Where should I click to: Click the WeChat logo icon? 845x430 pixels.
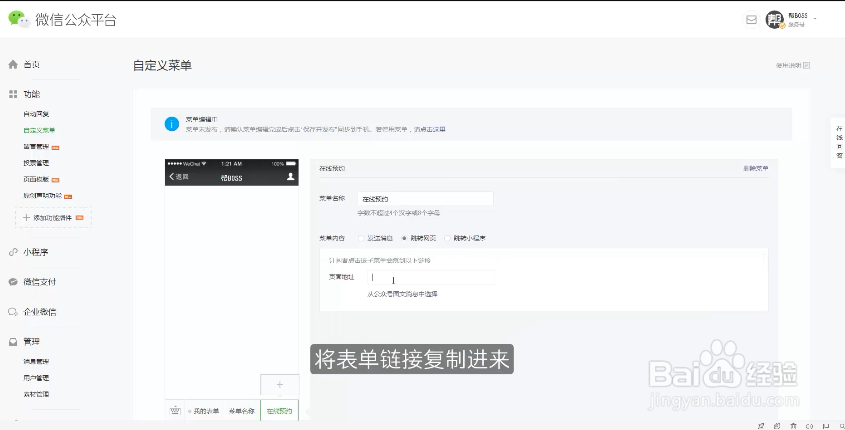coord(19,19)
